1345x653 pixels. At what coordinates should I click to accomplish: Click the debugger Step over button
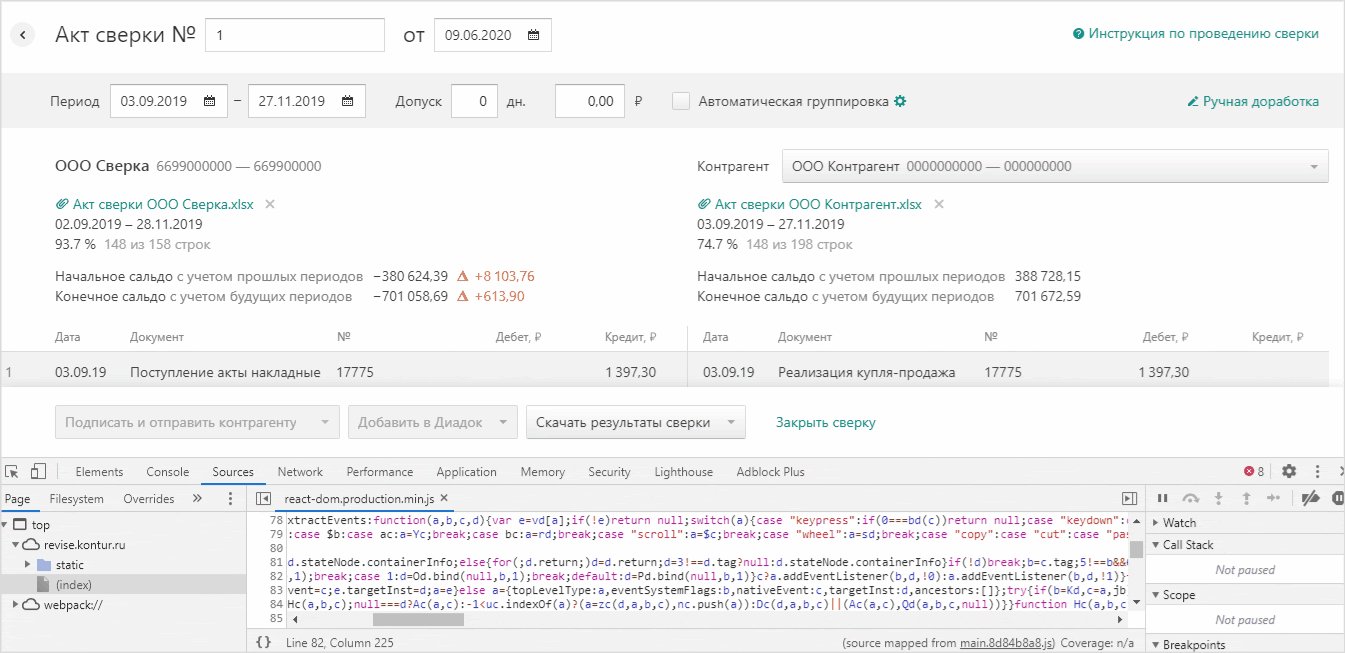(x=1190, y=498)
